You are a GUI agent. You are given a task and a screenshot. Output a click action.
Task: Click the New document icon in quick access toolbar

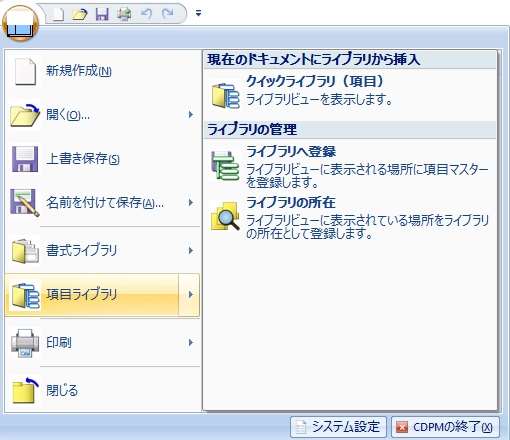click(x=59, y=14)
